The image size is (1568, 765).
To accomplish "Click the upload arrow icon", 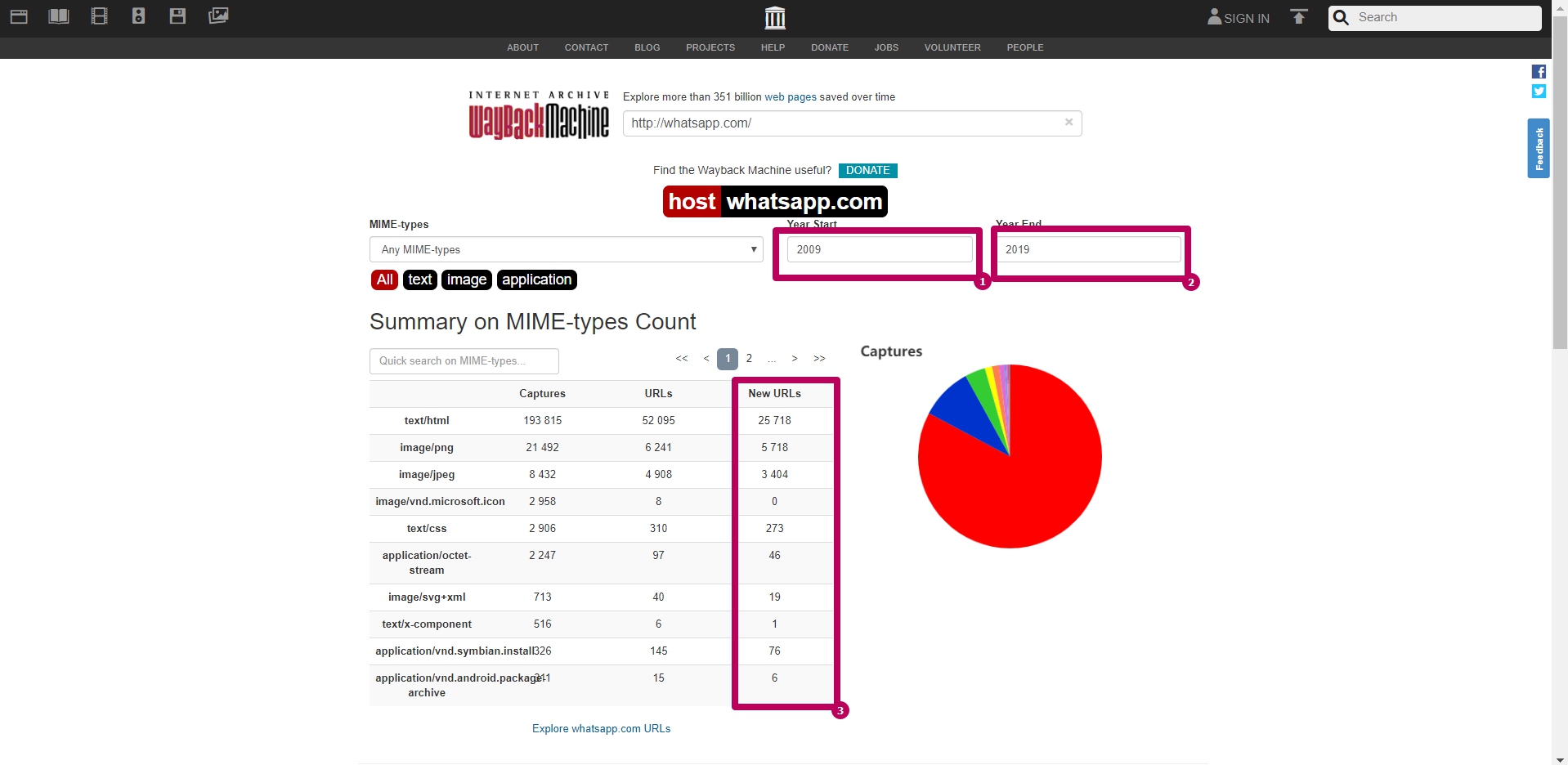I will click(1299, 16).
